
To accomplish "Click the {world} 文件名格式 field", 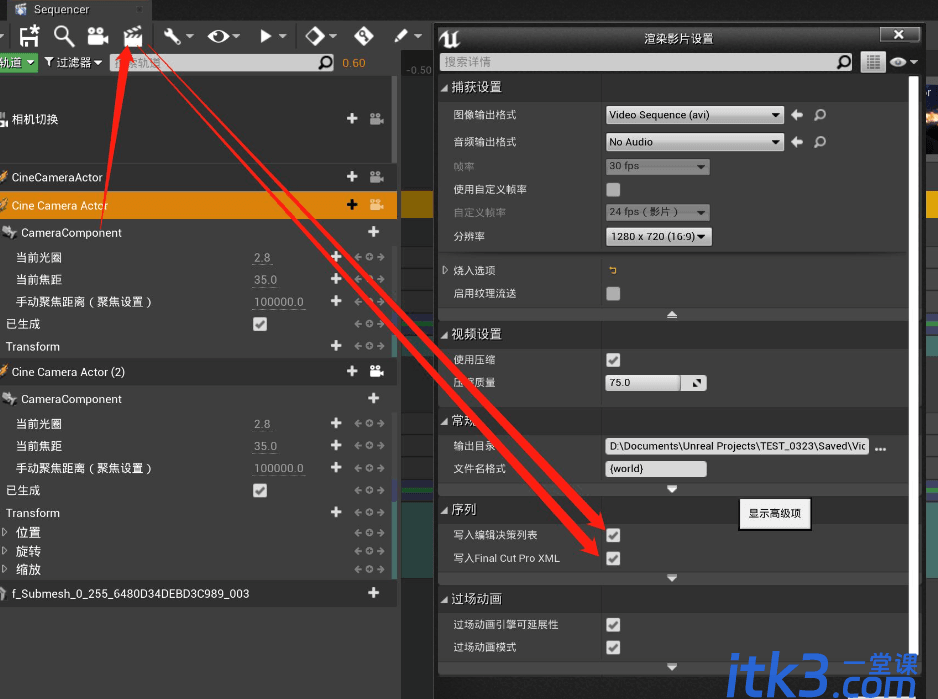I will pos(656,469).
